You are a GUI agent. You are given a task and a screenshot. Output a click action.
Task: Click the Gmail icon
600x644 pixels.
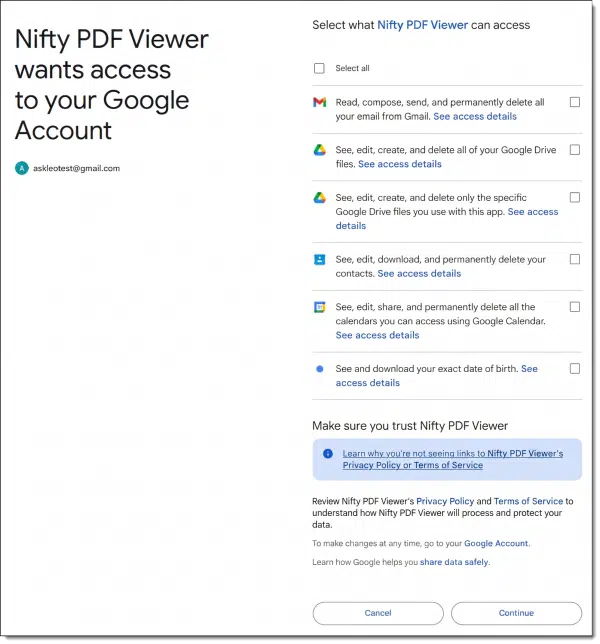point(320,102)
